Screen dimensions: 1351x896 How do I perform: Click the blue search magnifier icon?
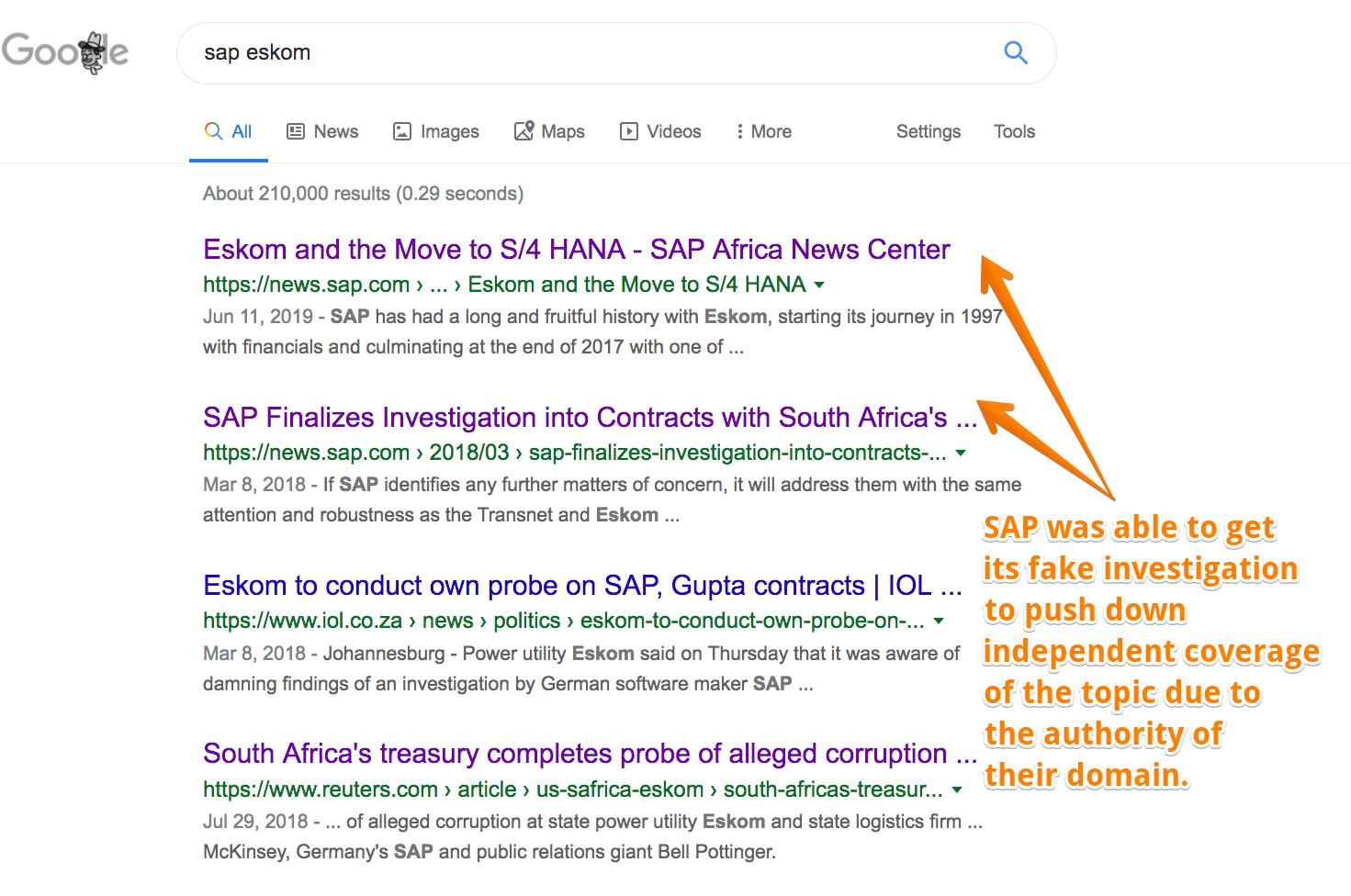pos(1015,52)
